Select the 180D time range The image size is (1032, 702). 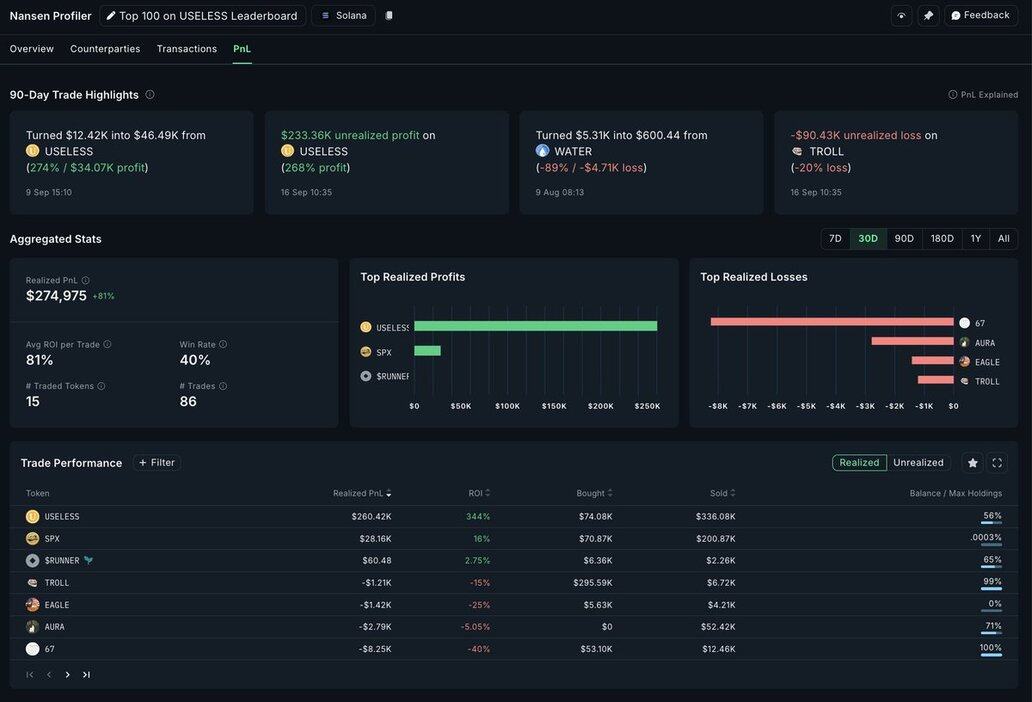click(942, 239)
